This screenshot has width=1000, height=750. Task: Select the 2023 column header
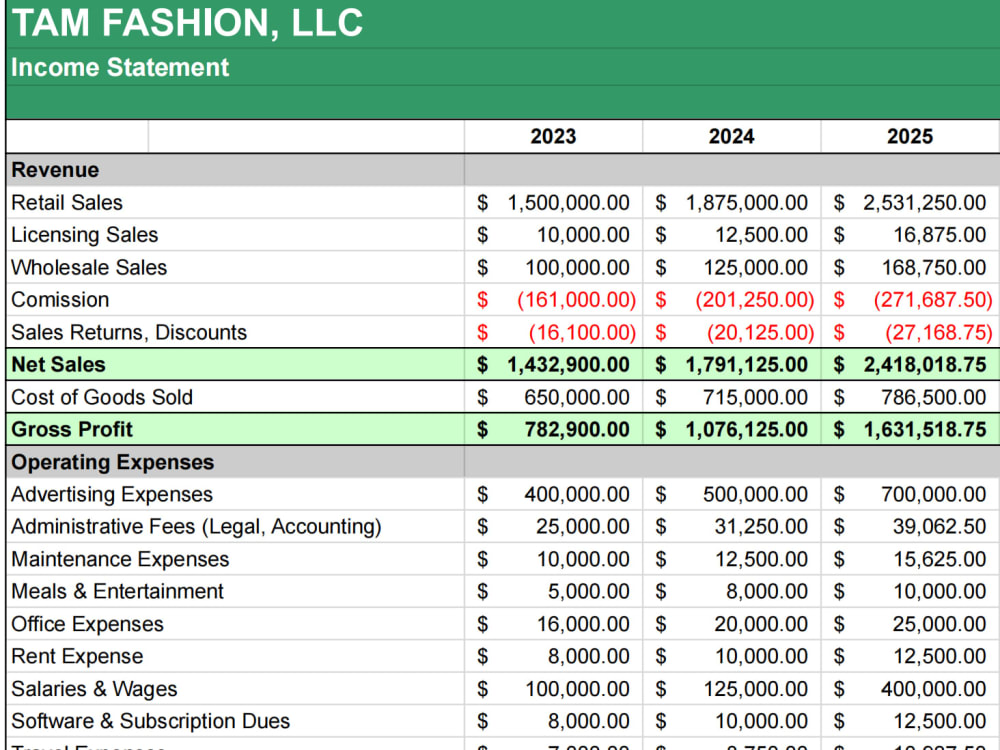tap(553, 136)
